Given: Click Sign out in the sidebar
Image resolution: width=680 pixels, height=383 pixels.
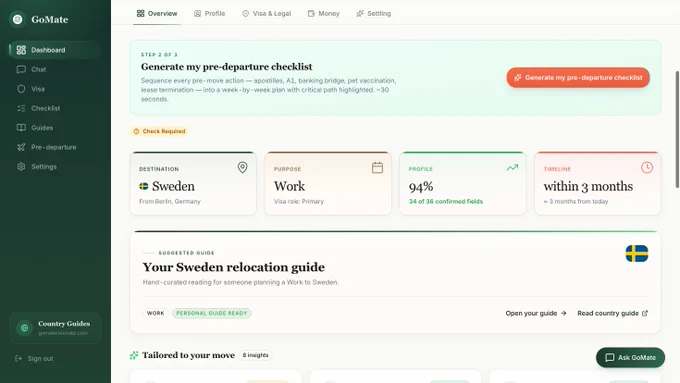Looking at the screenshot, I should 34,359.
